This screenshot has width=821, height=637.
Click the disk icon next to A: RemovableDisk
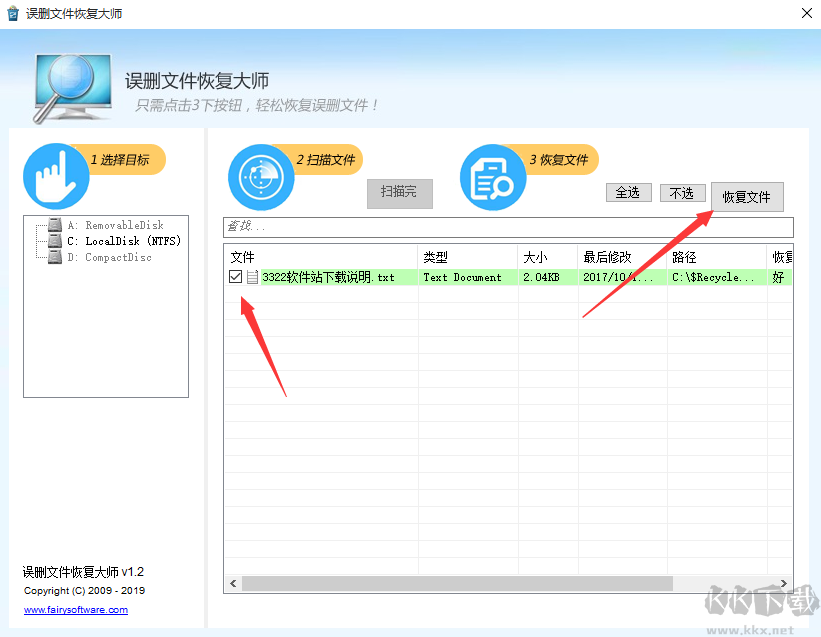tap(53, 225)
